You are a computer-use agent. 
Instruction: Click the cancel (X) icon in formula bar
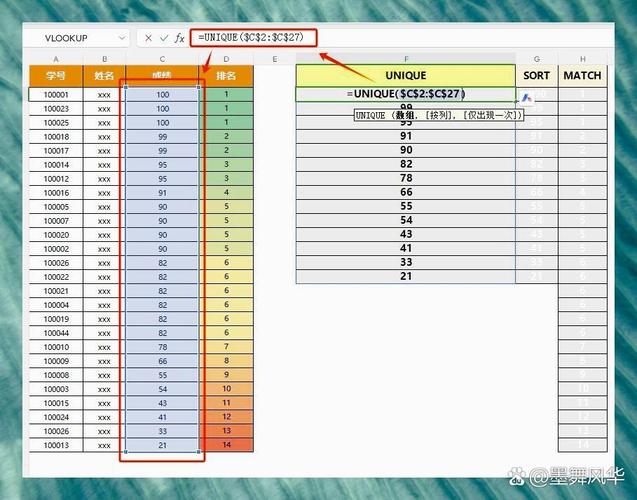coord(148,38)
